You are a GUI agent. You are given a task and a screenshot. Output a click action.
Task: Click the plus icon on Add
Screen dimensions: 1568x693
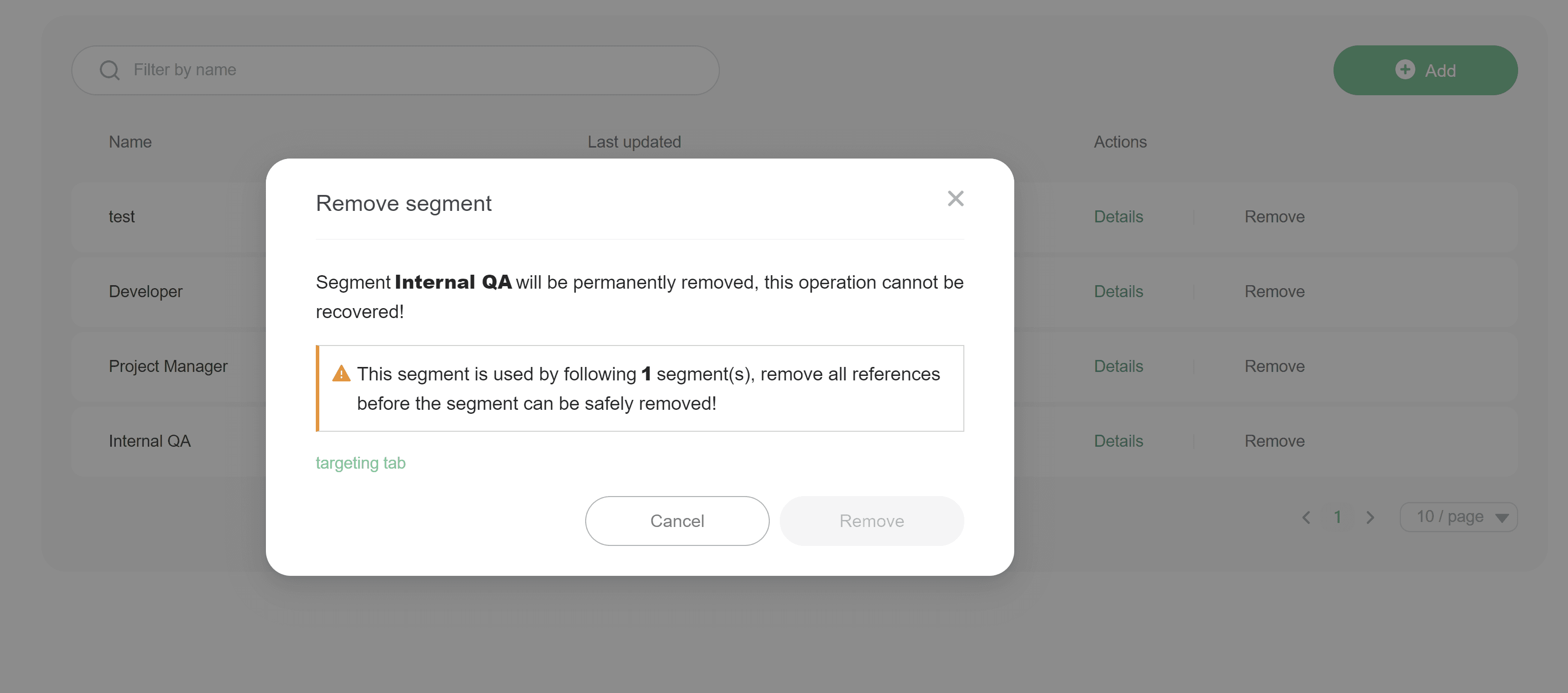1404,69
